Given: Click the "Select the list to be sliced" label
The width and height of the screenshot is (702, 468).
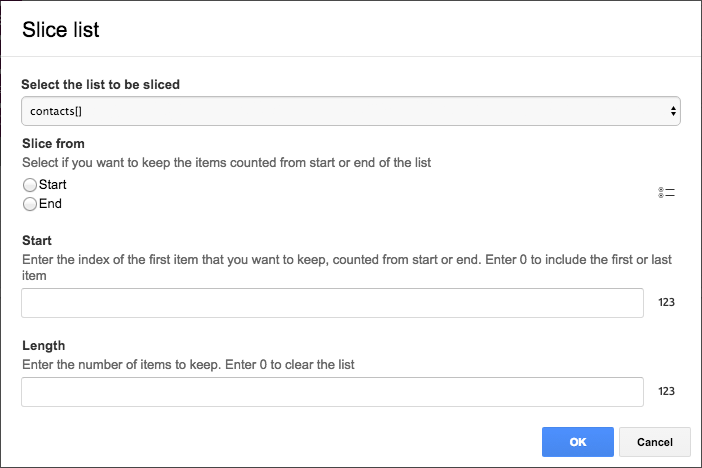Looking at the screenshot, I should tap(100, 85).
